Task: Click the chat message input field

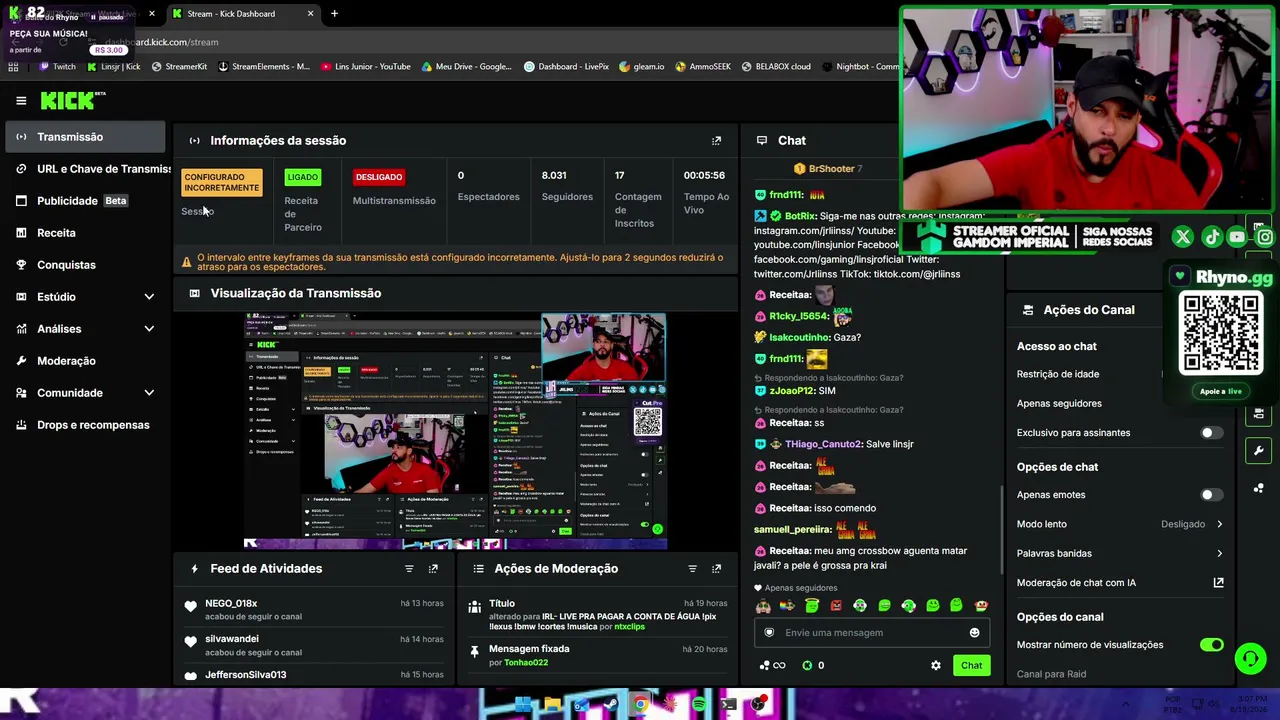Action: [x=872, y=633]
